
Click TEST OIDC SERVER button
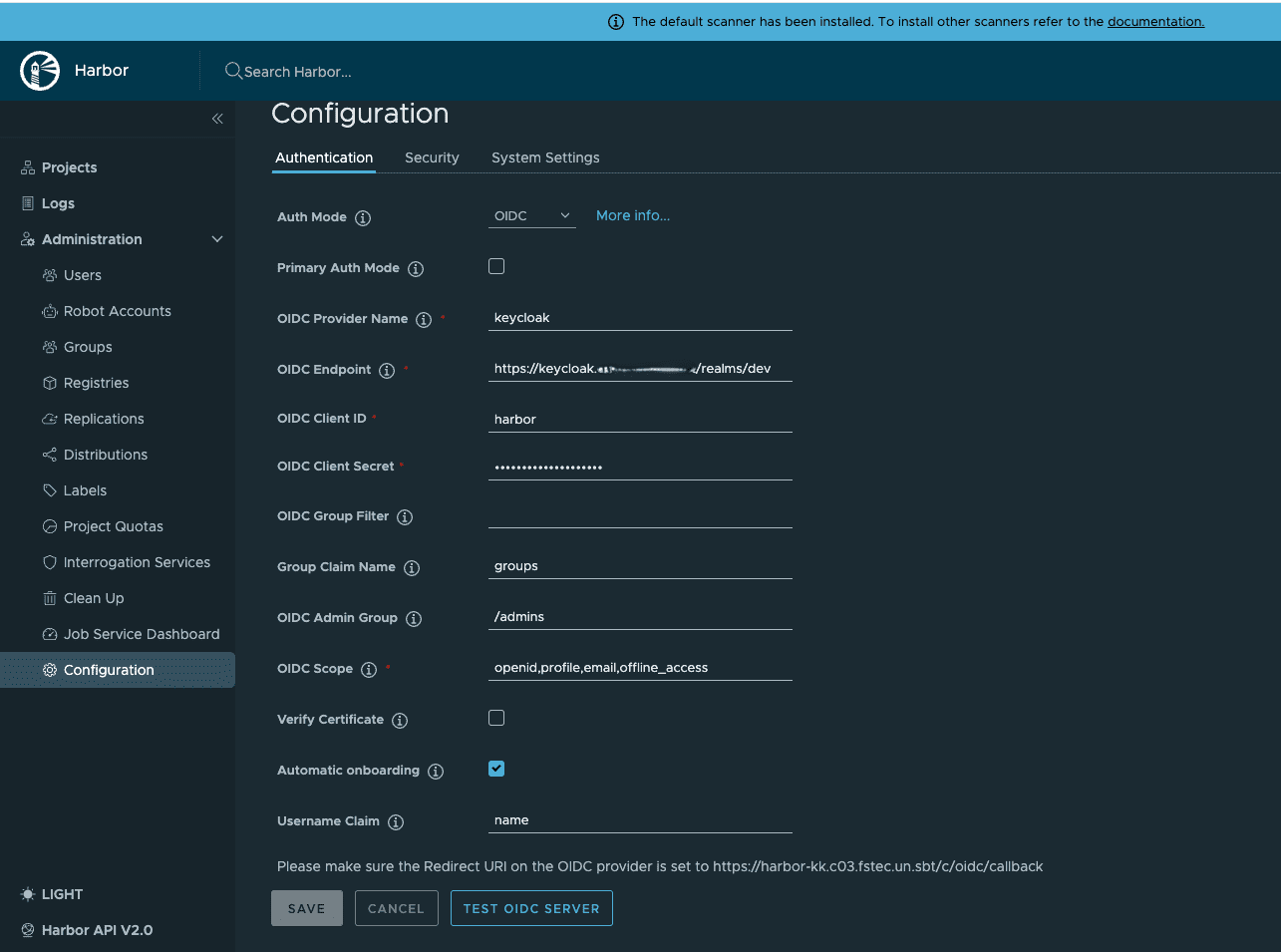point(531,908)
